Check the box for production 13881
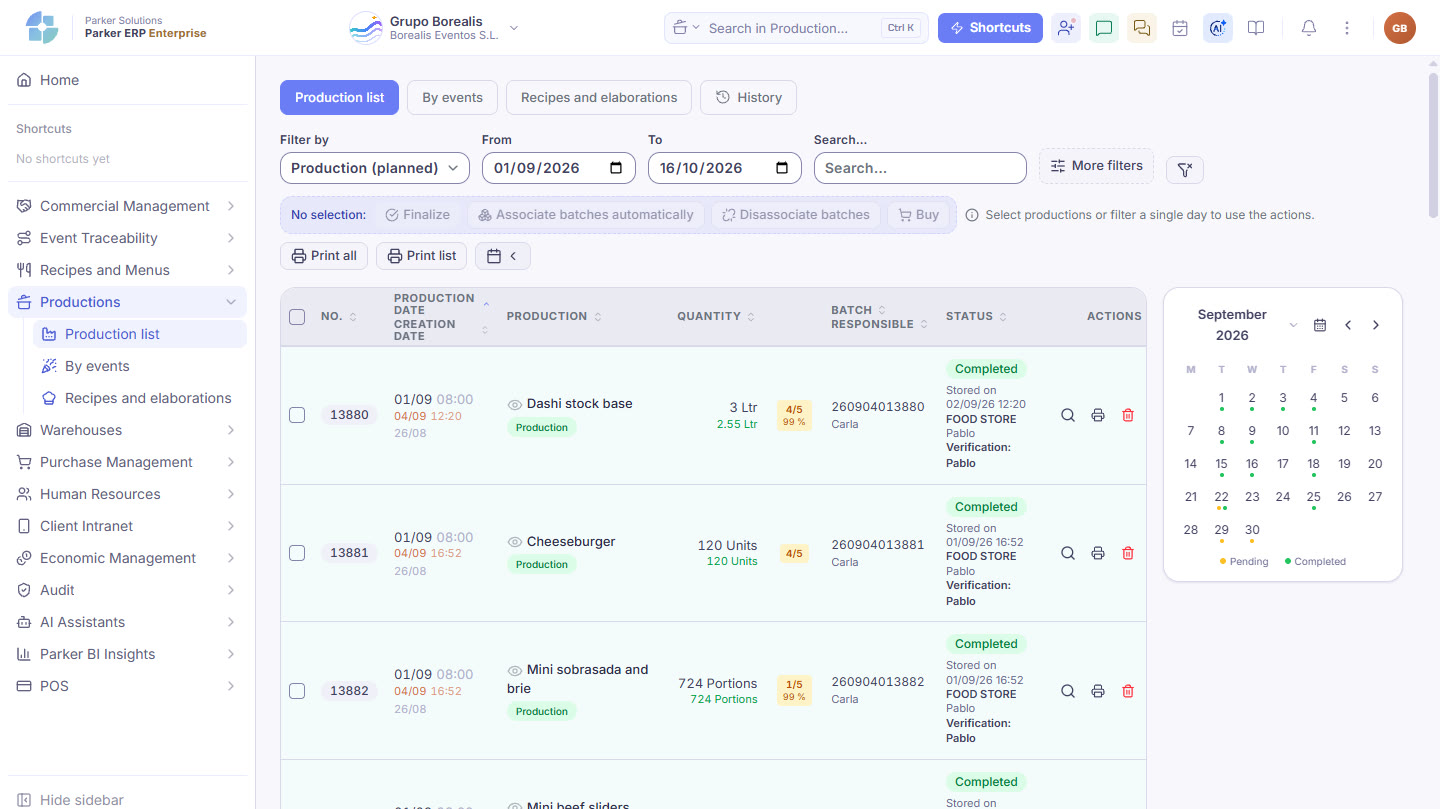Viewport: 1440px width, 809px height. pyautogui.click(x=297, y=553)
